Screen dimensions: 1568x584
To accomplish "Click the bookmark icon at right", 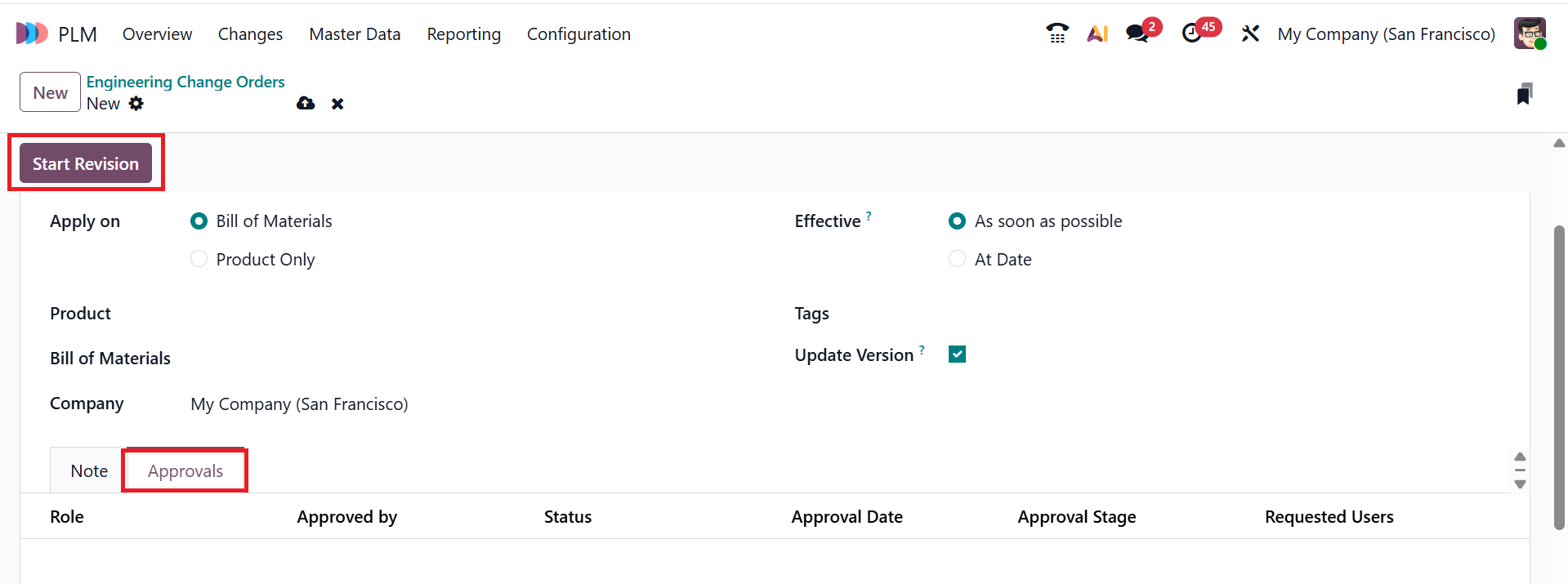I will [x=1524, y=94].
